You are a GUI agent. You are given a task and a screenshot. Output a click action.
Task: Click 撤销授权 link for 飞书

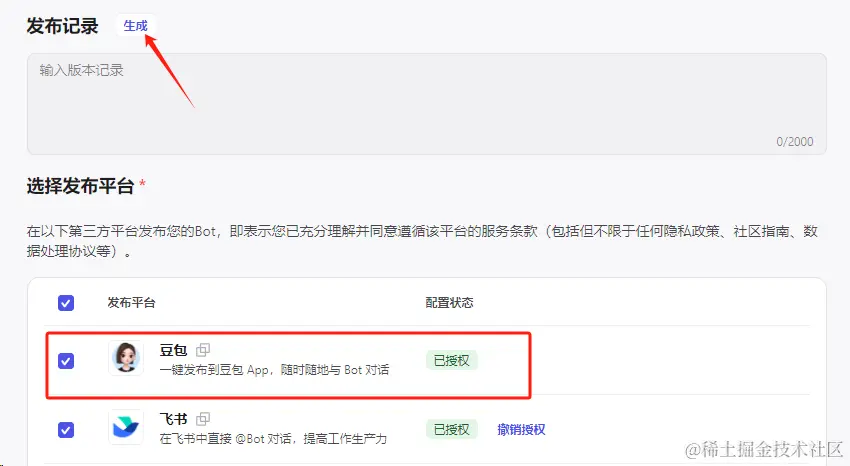click(521, 430)
